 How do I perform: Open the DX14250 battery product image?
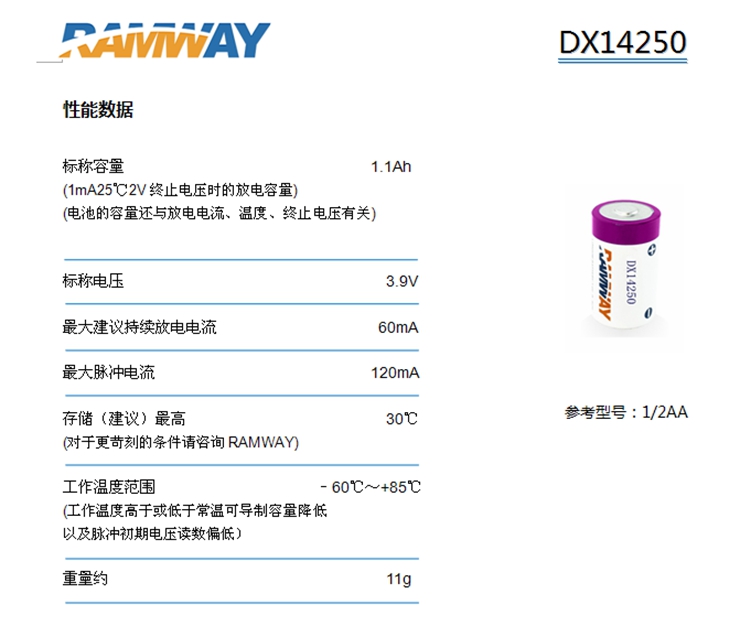click(624, 267)
